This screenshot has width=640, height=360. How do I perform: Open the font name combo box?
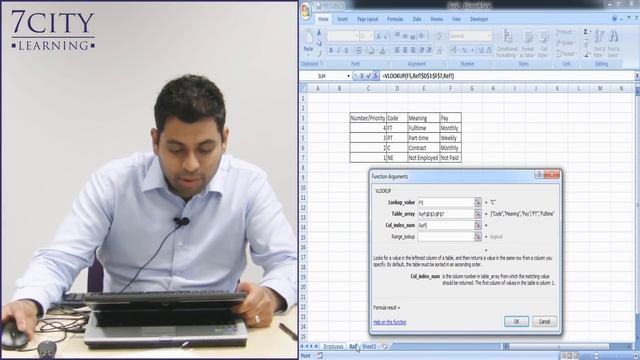[343, 36]
